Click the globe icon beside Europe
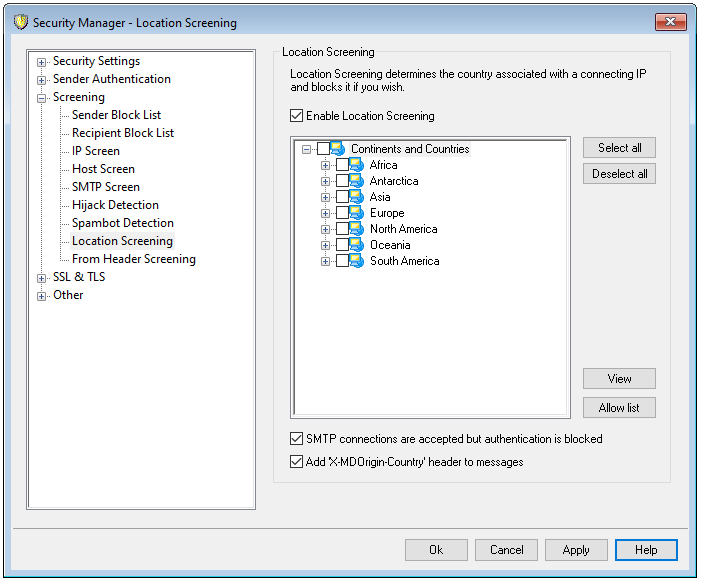This screenshot has width=701, height=580. click(x=357, y=213)
